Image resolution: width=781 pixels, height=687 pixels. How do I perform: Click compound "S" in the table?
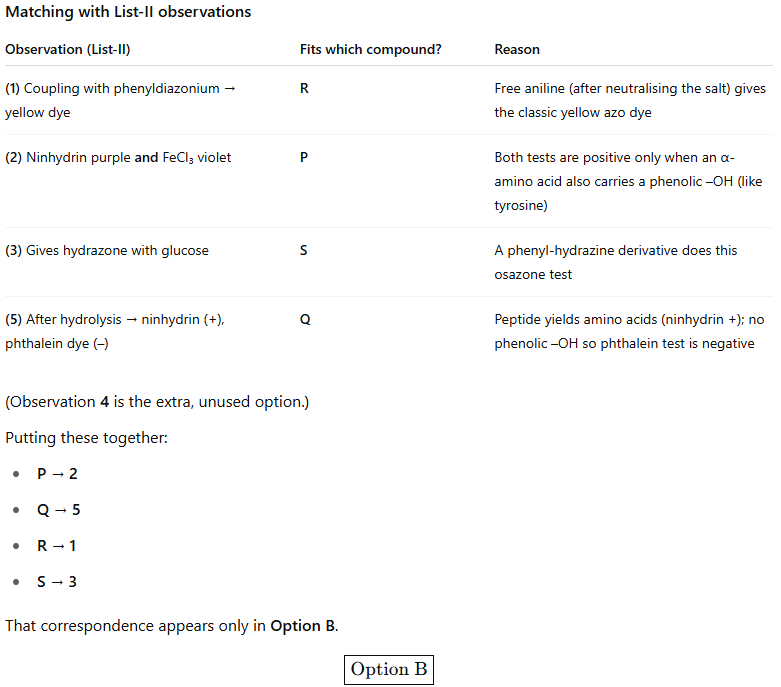(304, 250)
